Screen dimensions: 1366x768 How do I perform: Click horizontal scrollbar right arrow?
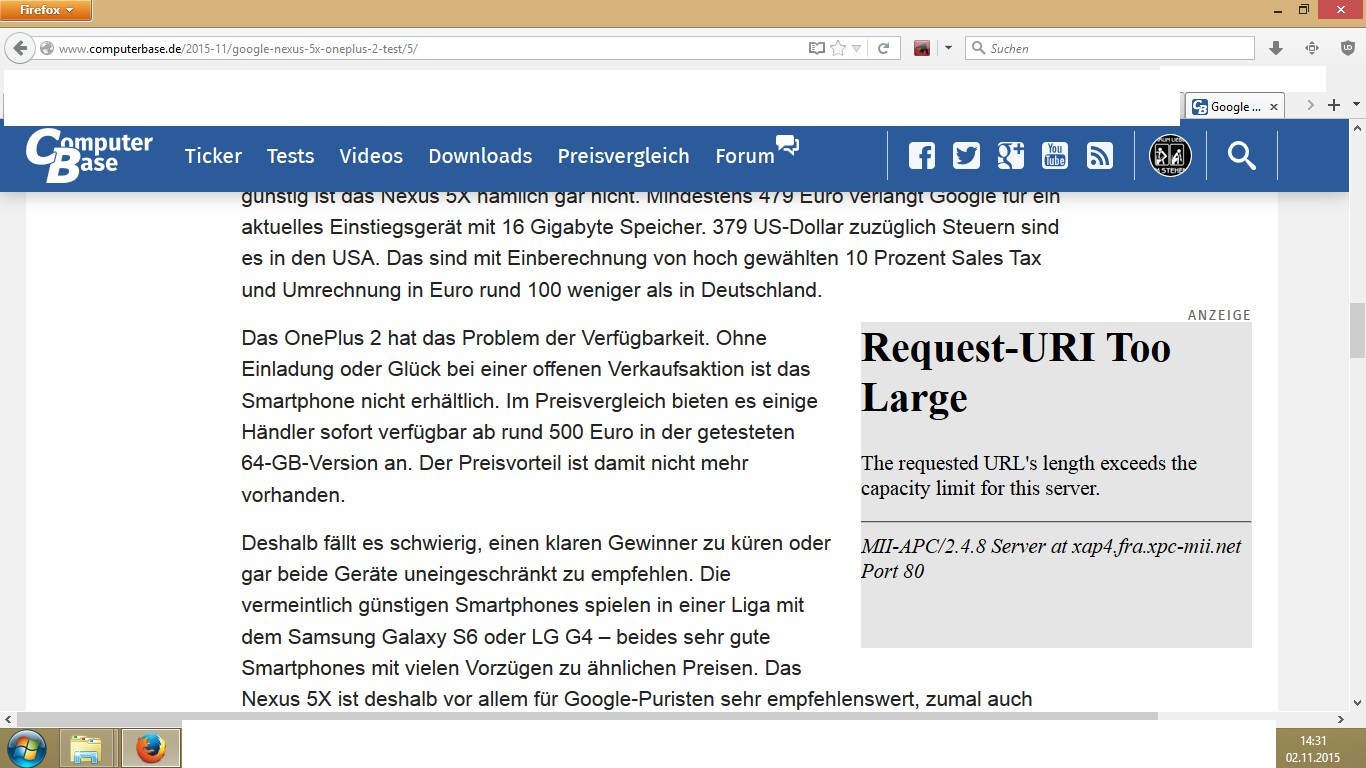(x=1342, y=718)
